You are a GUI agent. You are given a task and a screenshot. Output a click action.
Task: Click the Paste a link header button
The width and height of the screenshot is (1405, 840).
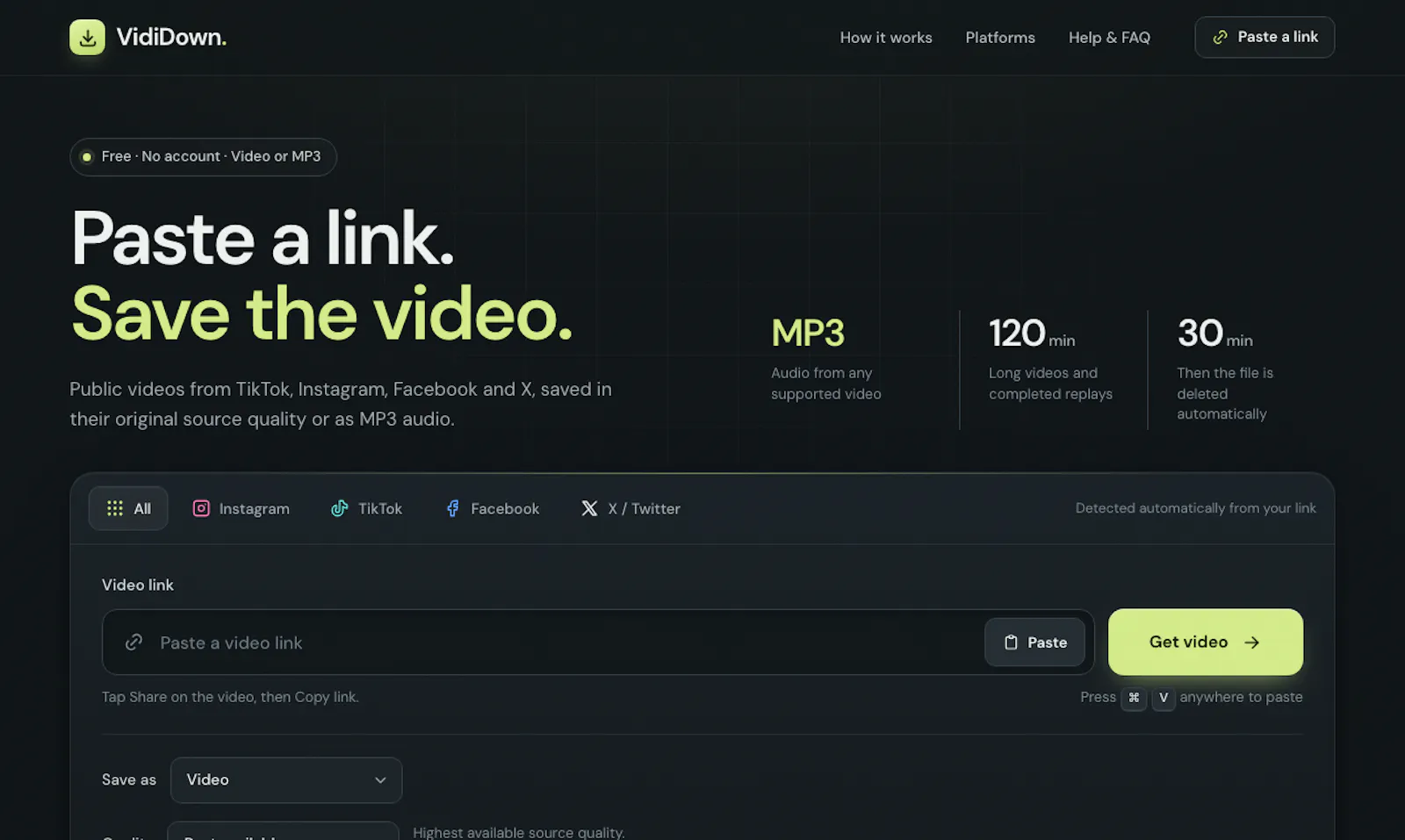point(1264,37)
